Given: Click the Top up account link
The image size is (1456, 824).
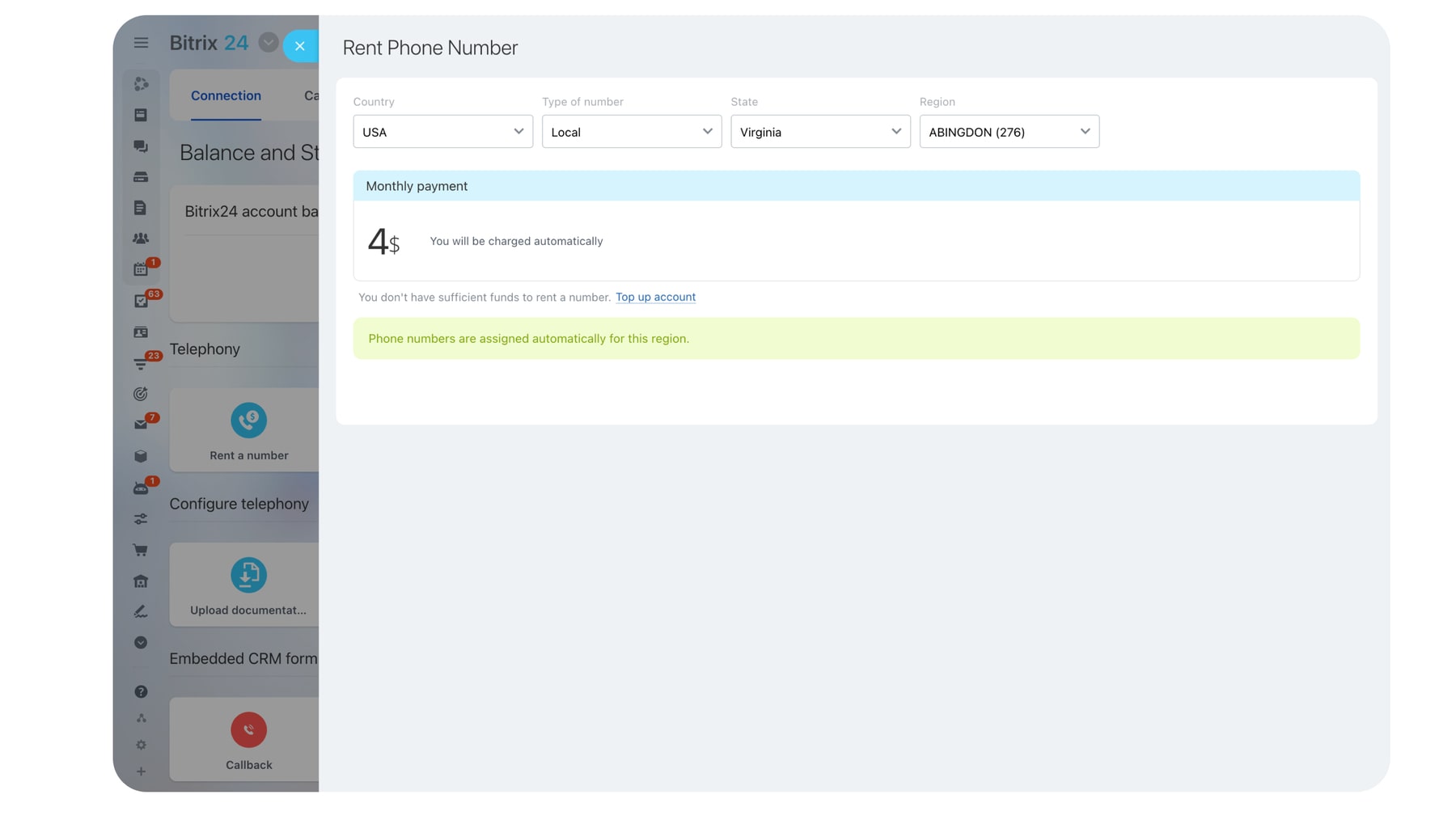Looking at the screenshot, I should (655, 298).
